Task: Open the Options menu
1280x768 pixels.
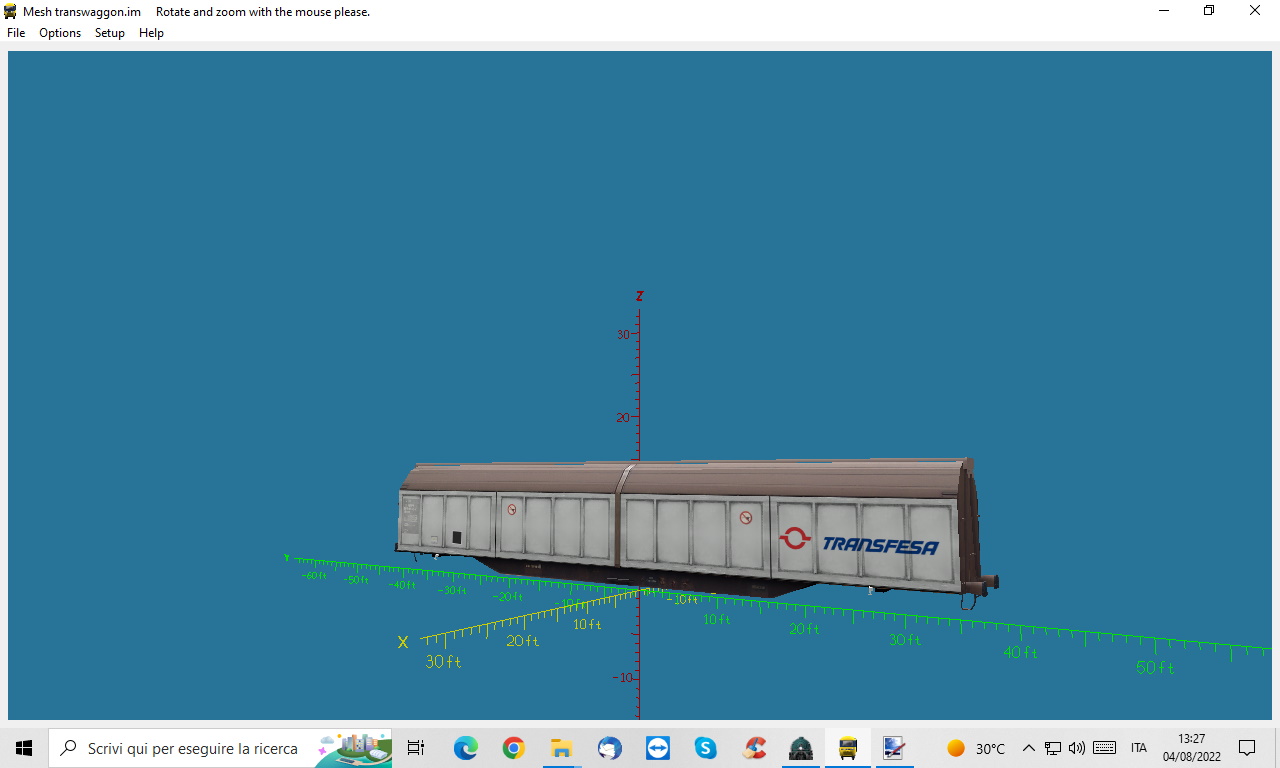Action: pyautogui.click(x=60, y=33)
